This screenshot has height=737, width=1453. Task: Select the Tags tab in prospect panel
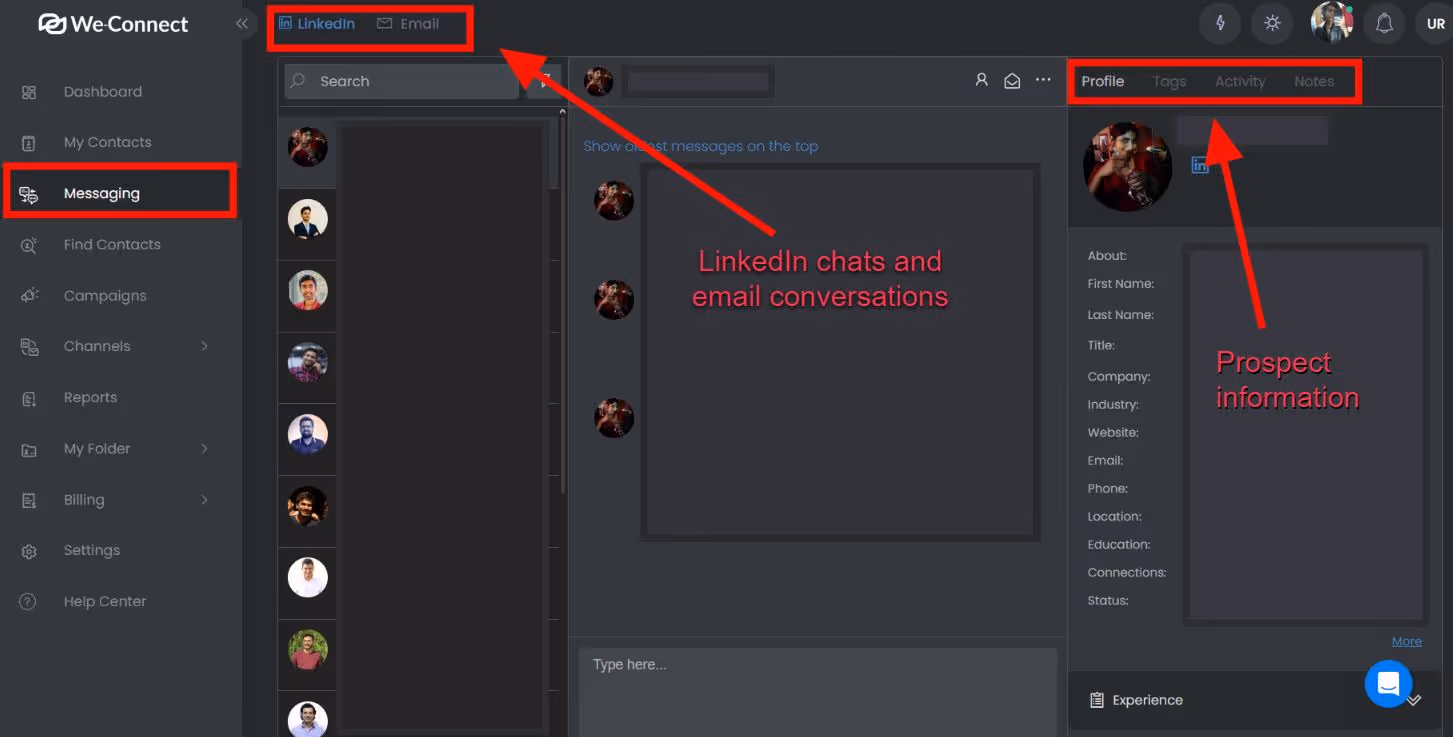1168,81
